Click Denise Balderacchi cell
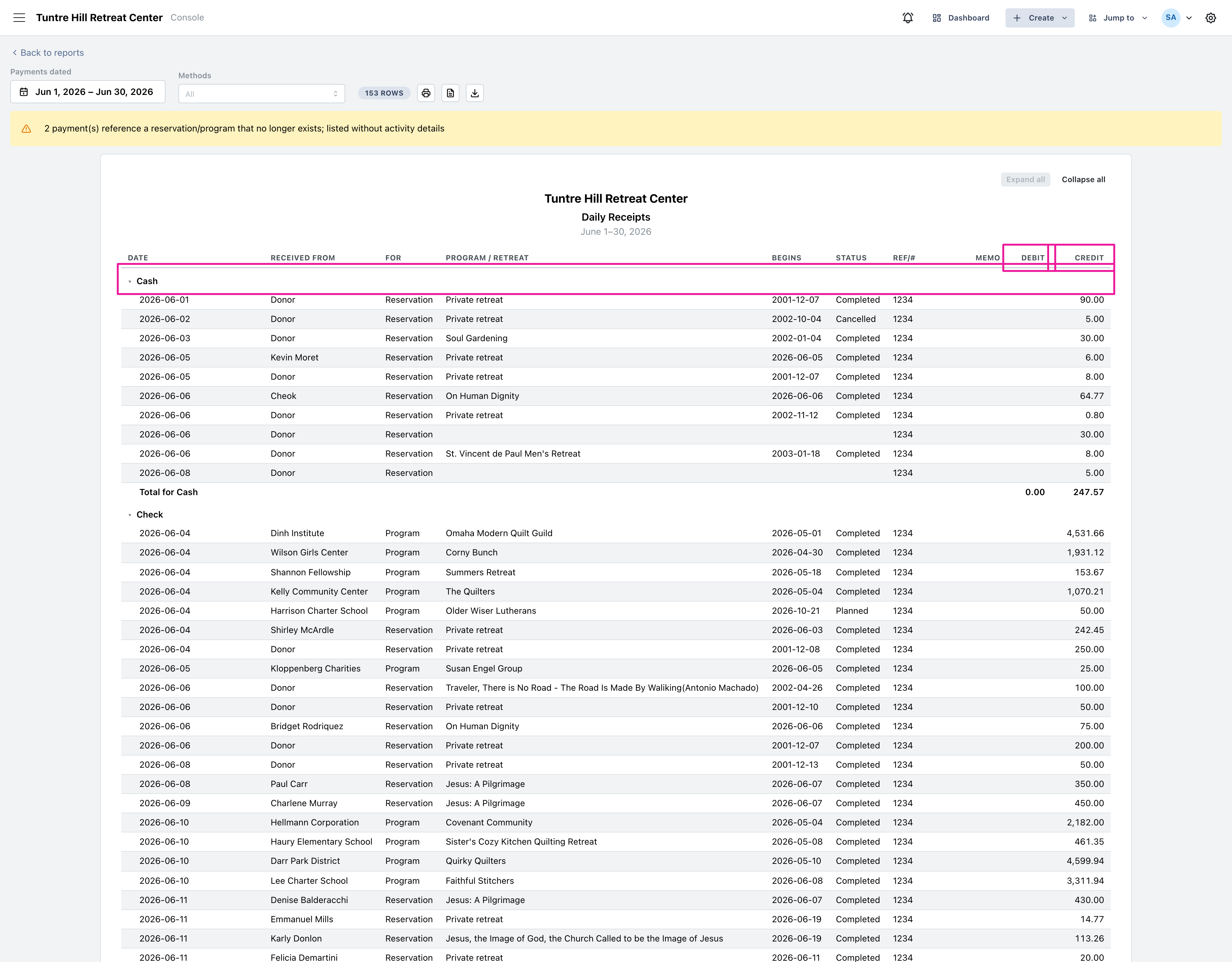1232x962 pixels. click(x=309, y=900)
